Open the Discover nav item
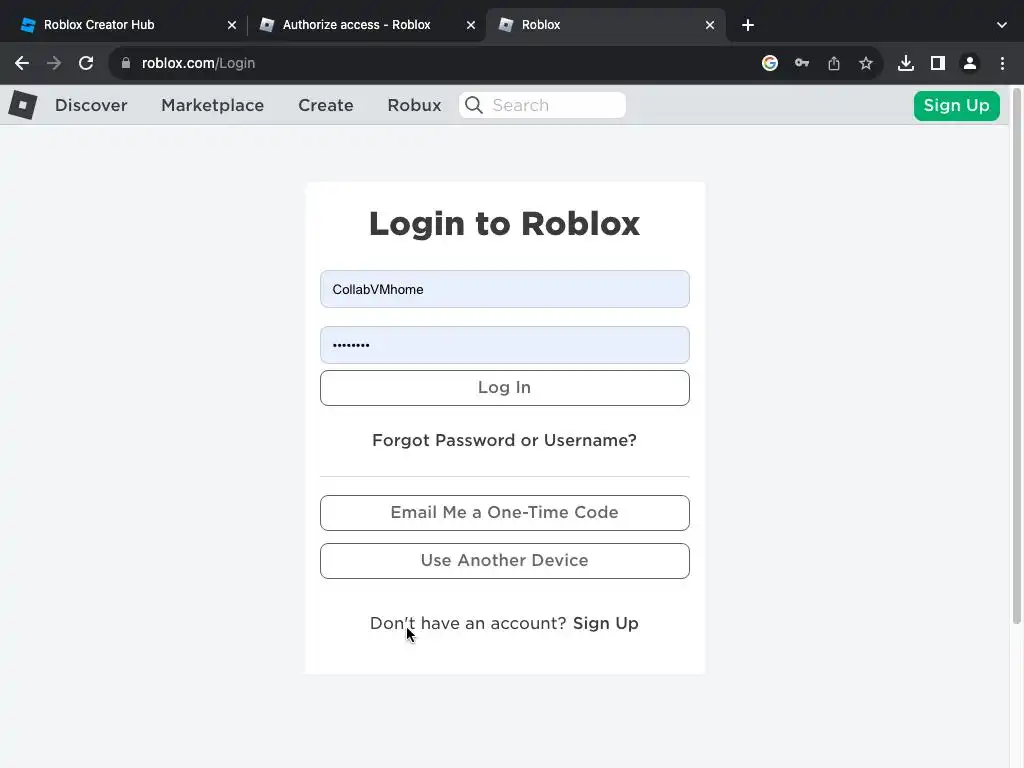 tap(91, 105)
